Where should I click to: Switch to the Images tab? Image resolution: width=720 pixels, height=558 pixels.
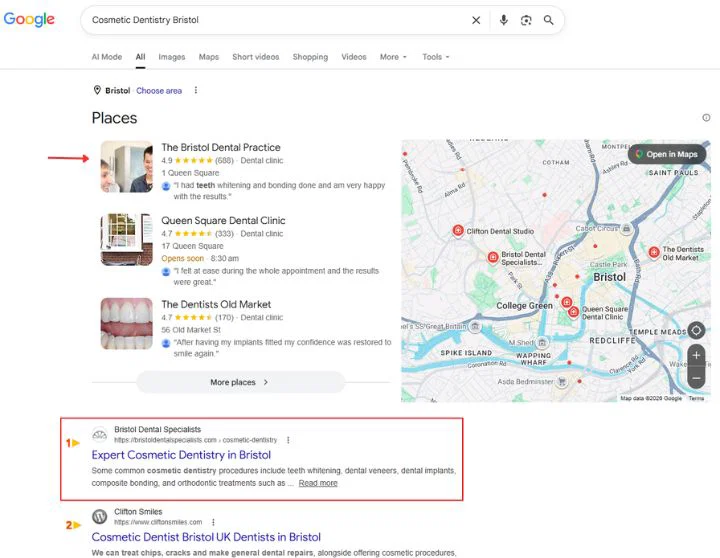172,57
